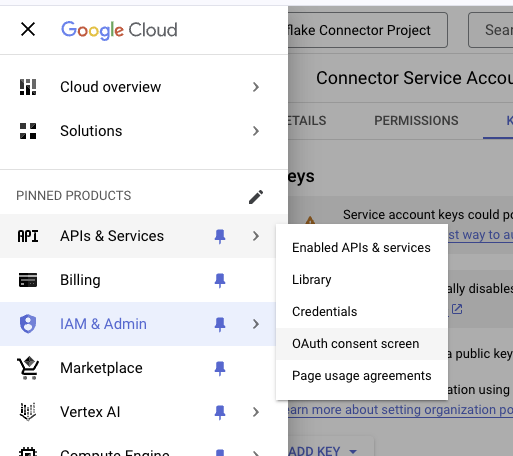
Task: Click the Billing credit card icon
Action: tap(28, 280)
